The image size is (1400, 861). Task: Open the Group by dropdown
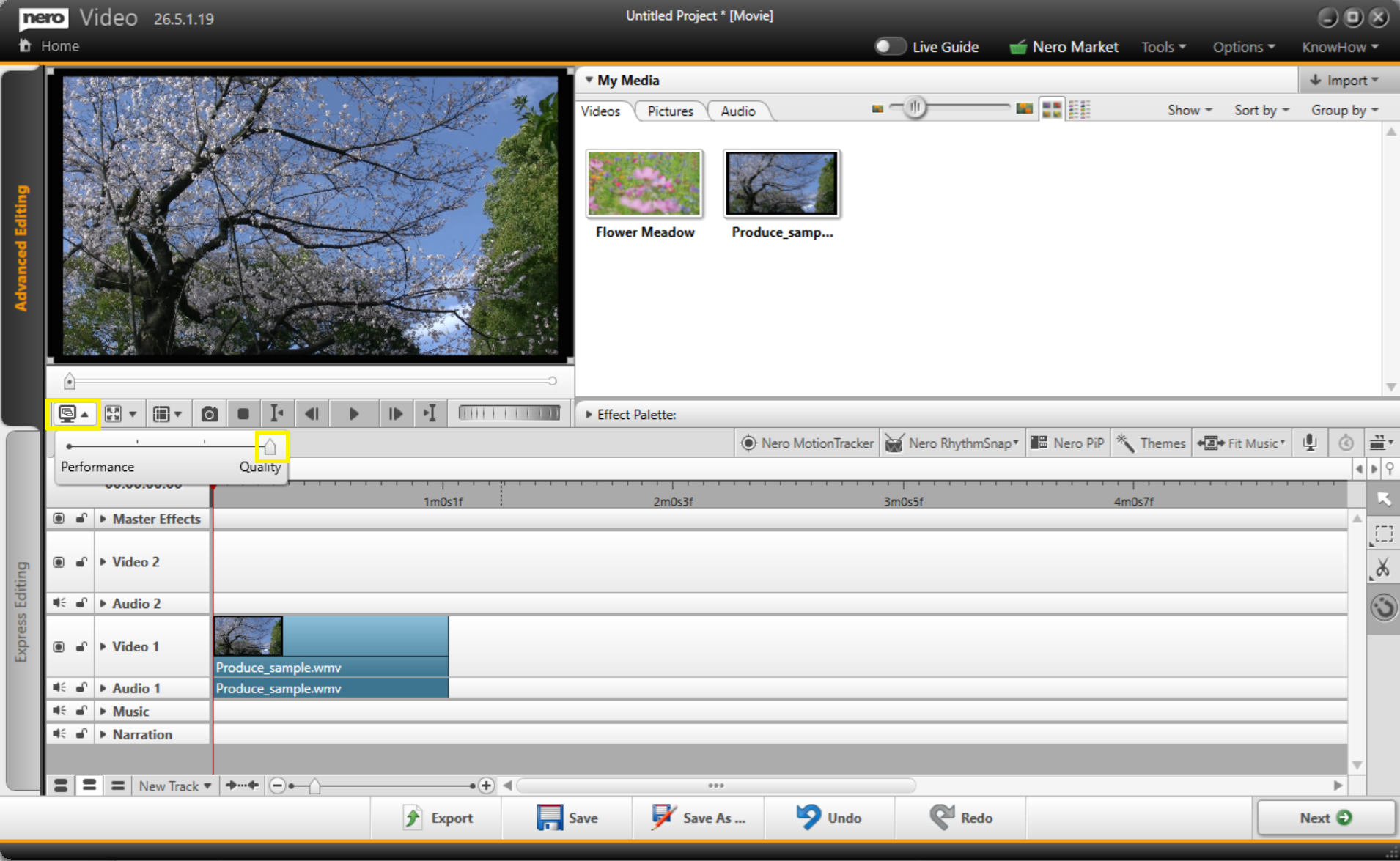[1345, 110]
